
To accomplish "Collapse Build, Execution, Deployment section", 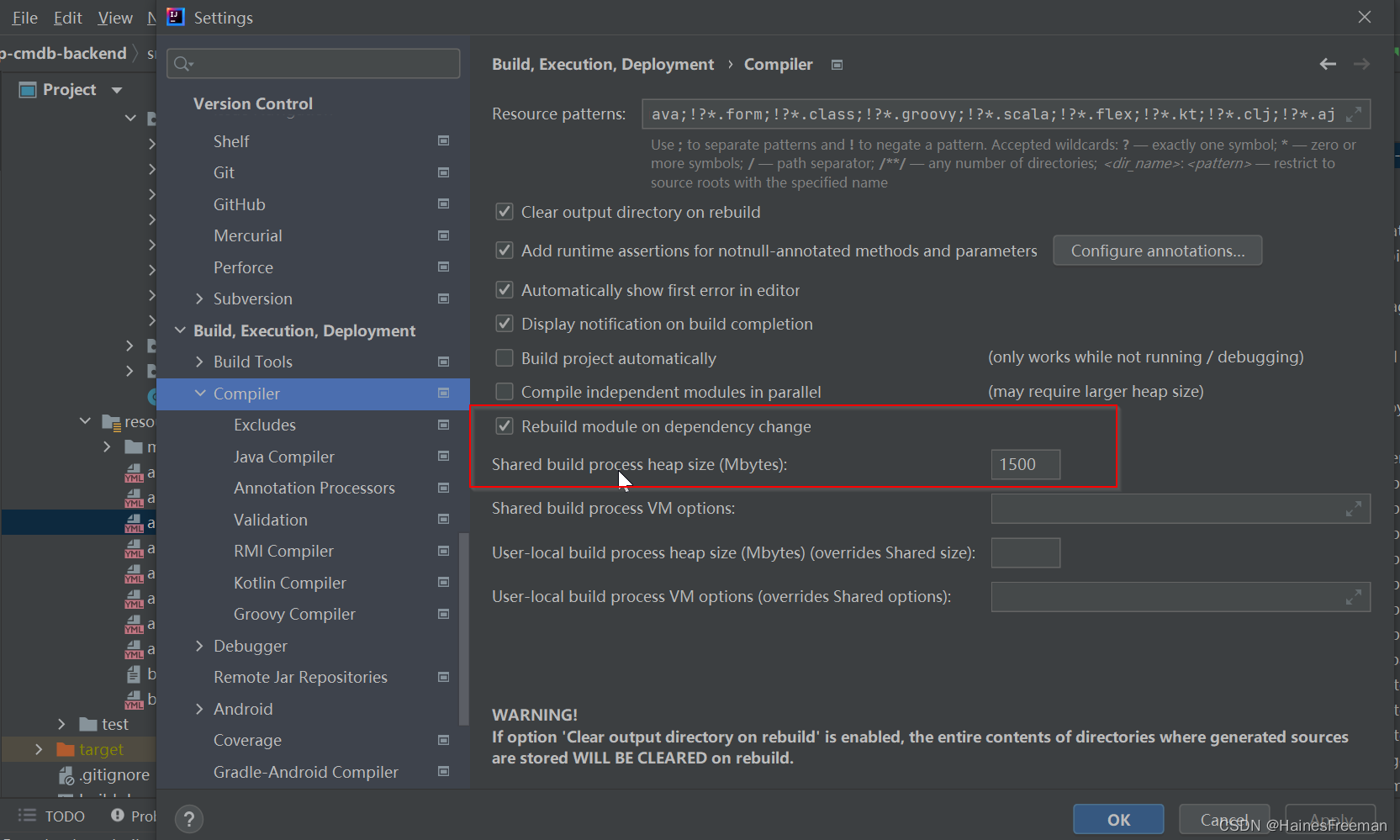I will click(x=180, y=330).
